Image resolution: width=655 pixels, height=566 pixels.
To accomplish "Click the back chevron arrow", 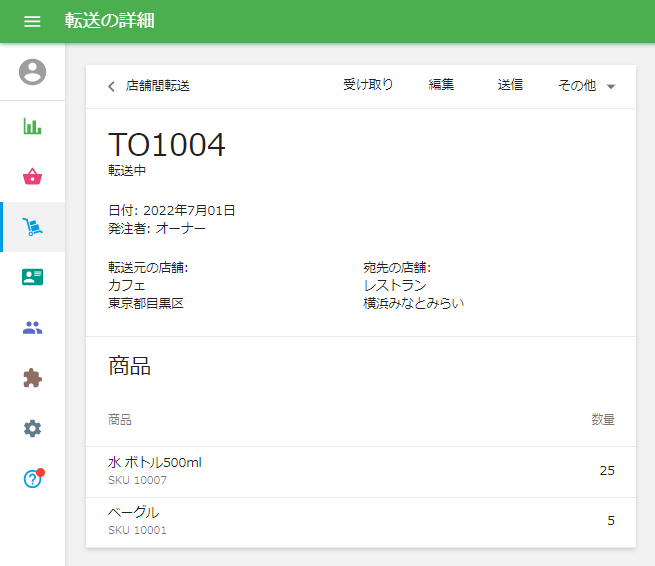I will point(111,86).
